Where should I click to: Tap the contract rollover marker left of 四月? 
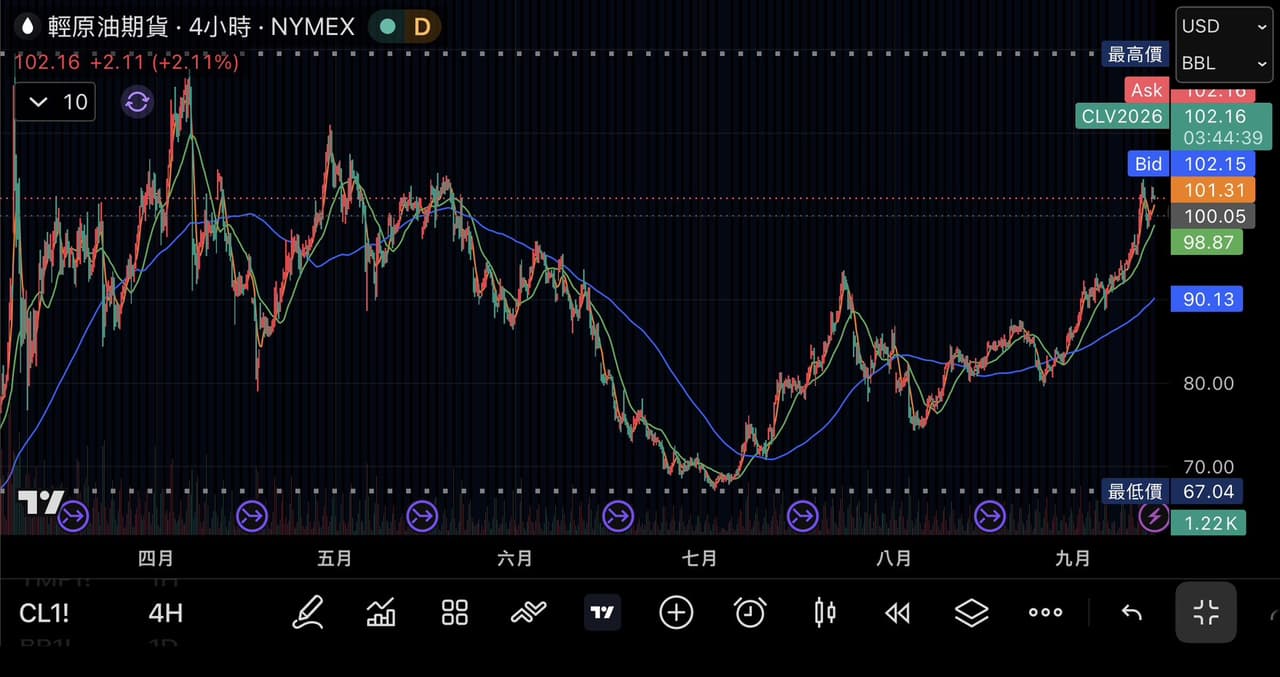74,516
